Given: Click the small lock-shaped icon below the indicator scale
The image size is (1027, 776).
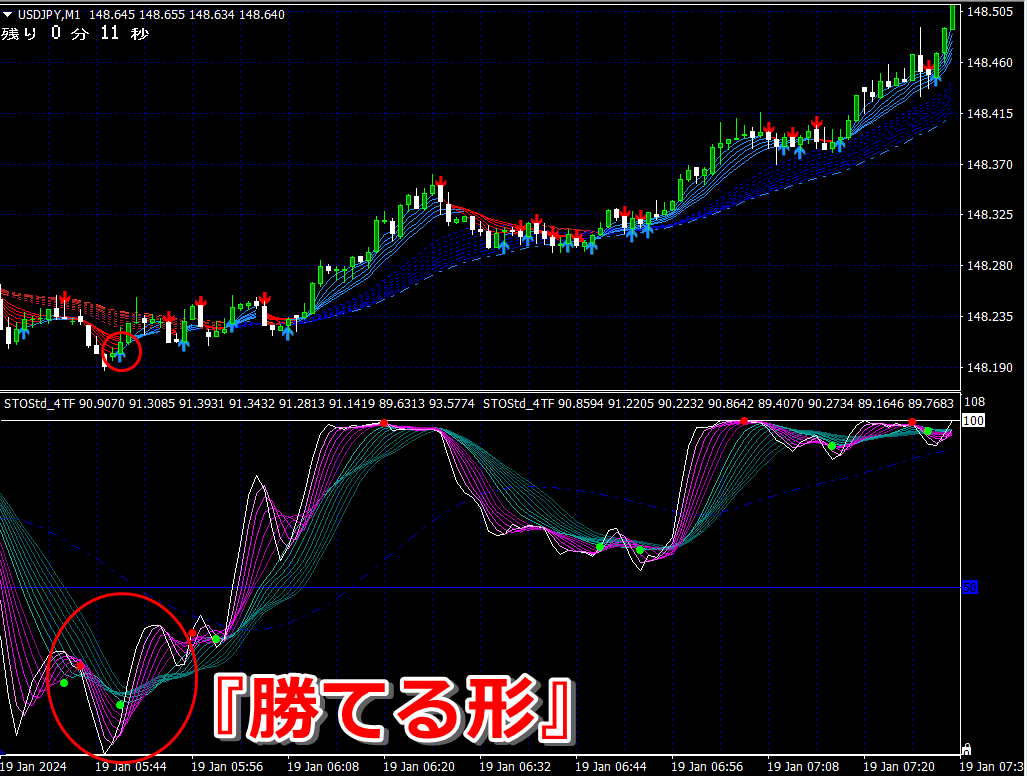Looking at the screenshot, I should [966, 749].
